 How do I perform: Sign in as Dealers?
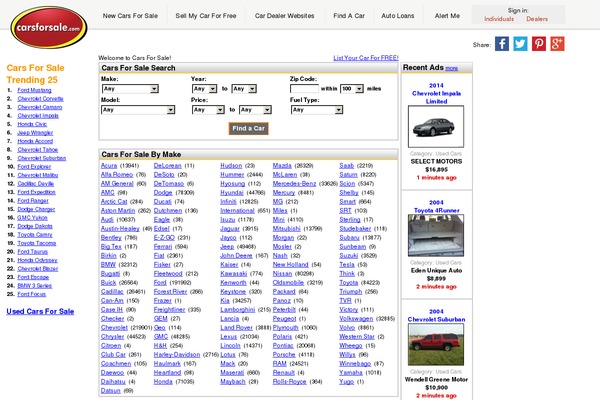coord(537,19)
